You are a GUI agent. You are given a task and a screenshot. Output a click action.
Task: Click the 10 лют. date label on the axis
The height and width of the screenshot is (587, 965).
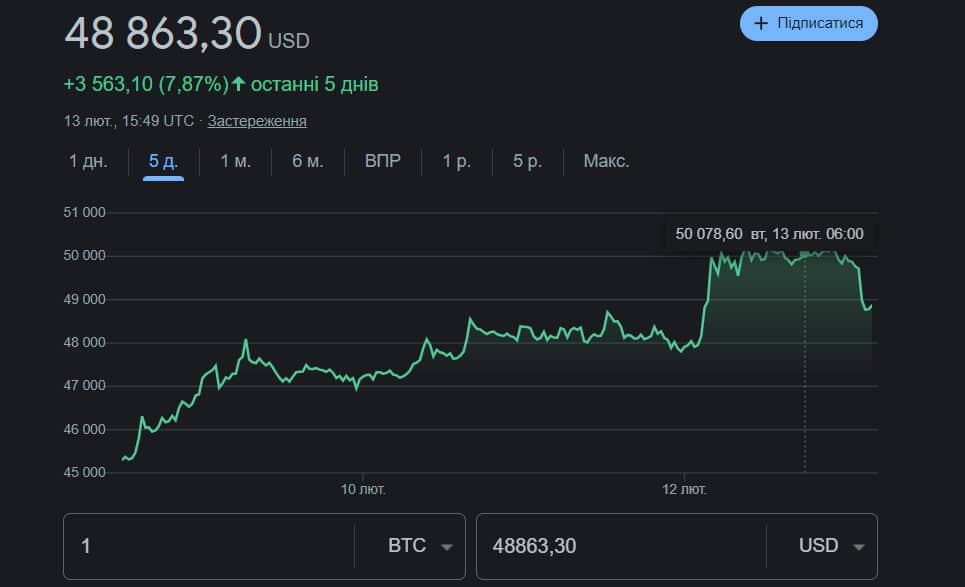(x=363, y=490)
